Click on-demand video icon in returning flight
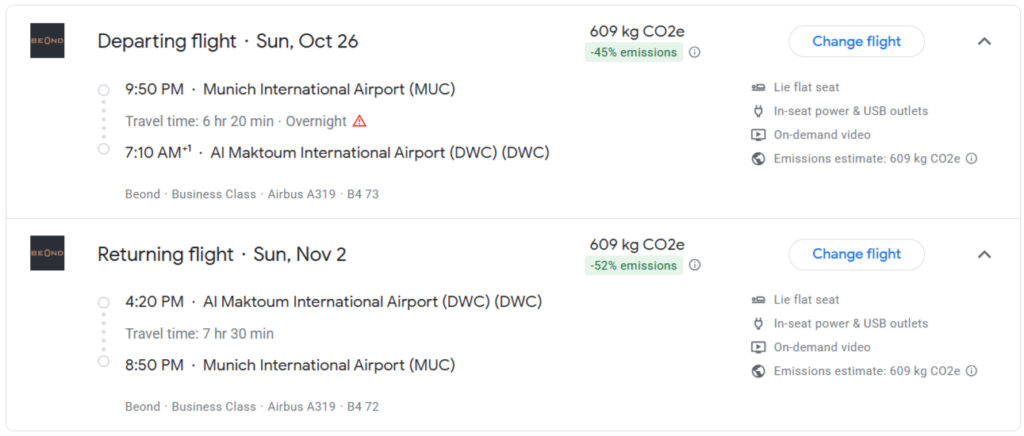Screen dimensions: 1024x436 [x=758, y=348]
